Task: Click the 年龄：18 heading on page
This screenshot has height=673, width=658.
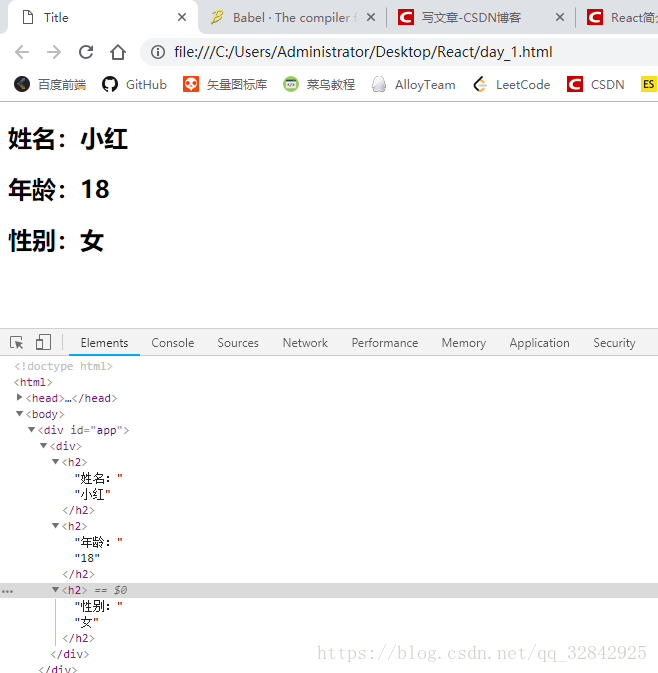Action: point(59,189)
